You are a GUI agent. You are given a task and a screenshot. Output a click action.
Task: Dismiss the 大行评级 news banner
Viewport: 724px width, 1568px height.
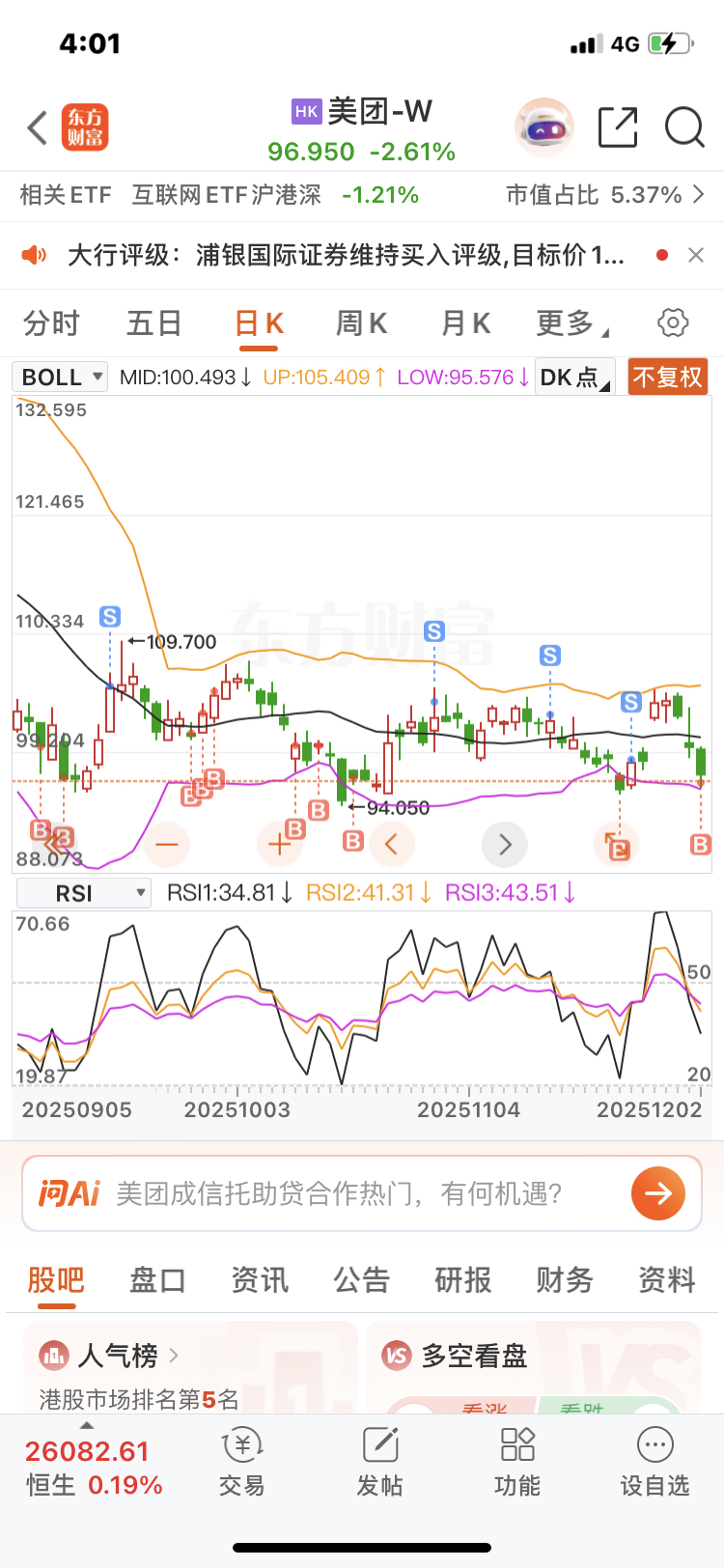click(x=696, y=255)
